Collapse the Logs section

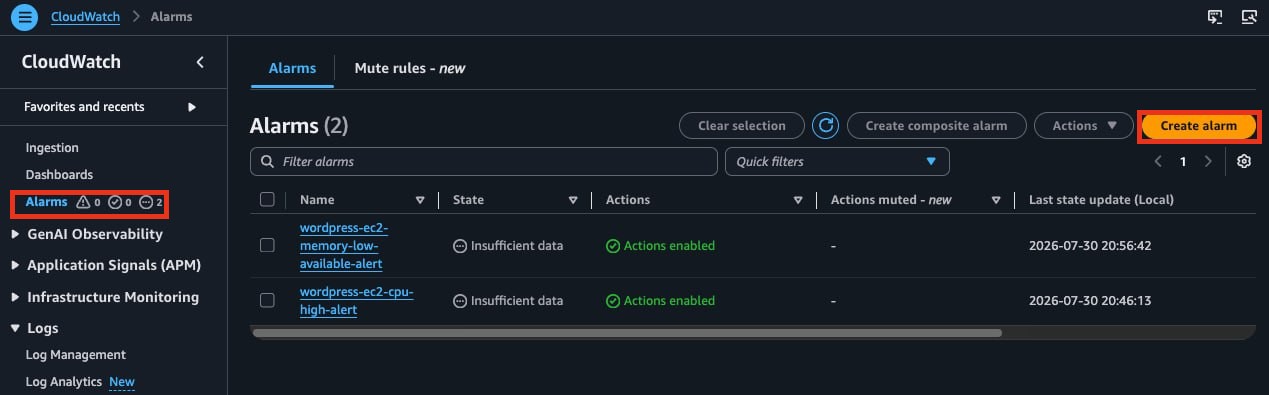(x=15, y=328)
